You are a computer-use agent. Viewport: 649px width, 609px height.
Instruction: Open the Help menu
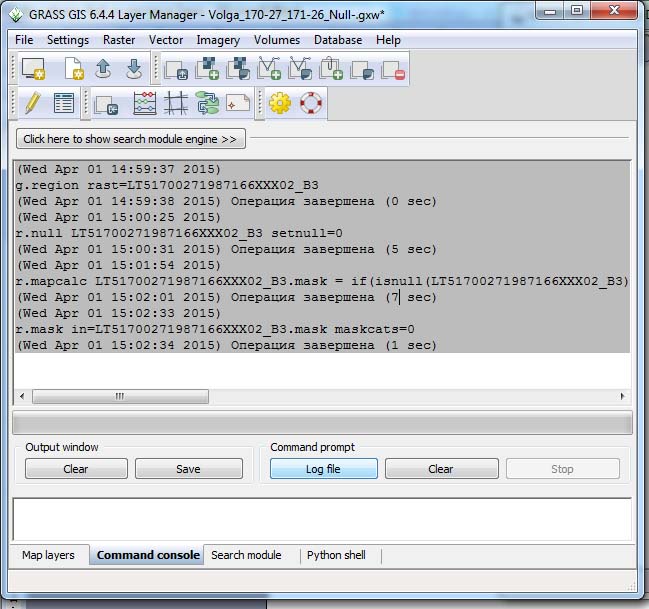point(388,40)
